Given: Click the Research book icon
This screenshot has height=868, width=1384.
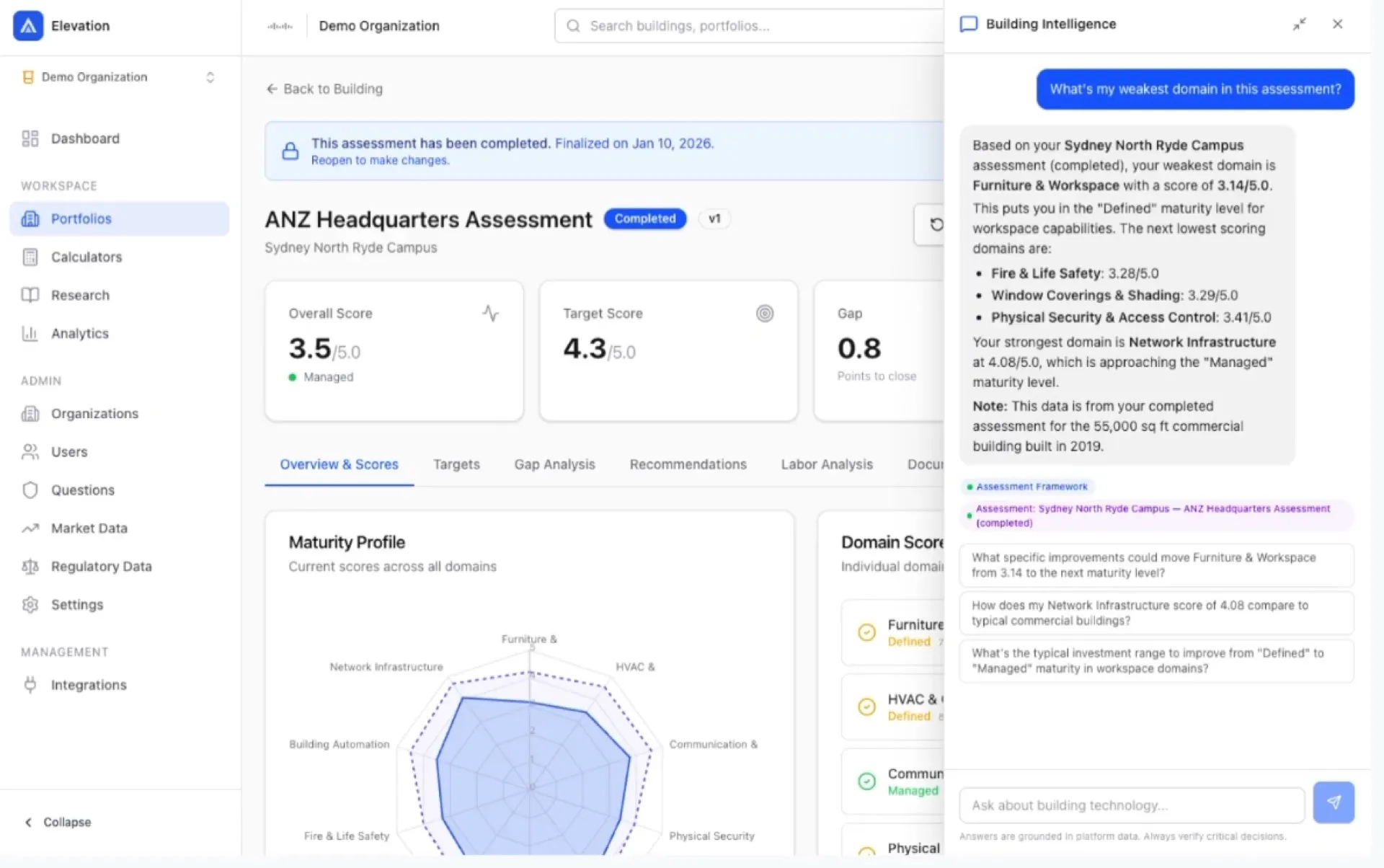Looking at the screenshot, I should pyautogui.click(x=30, y=295).
